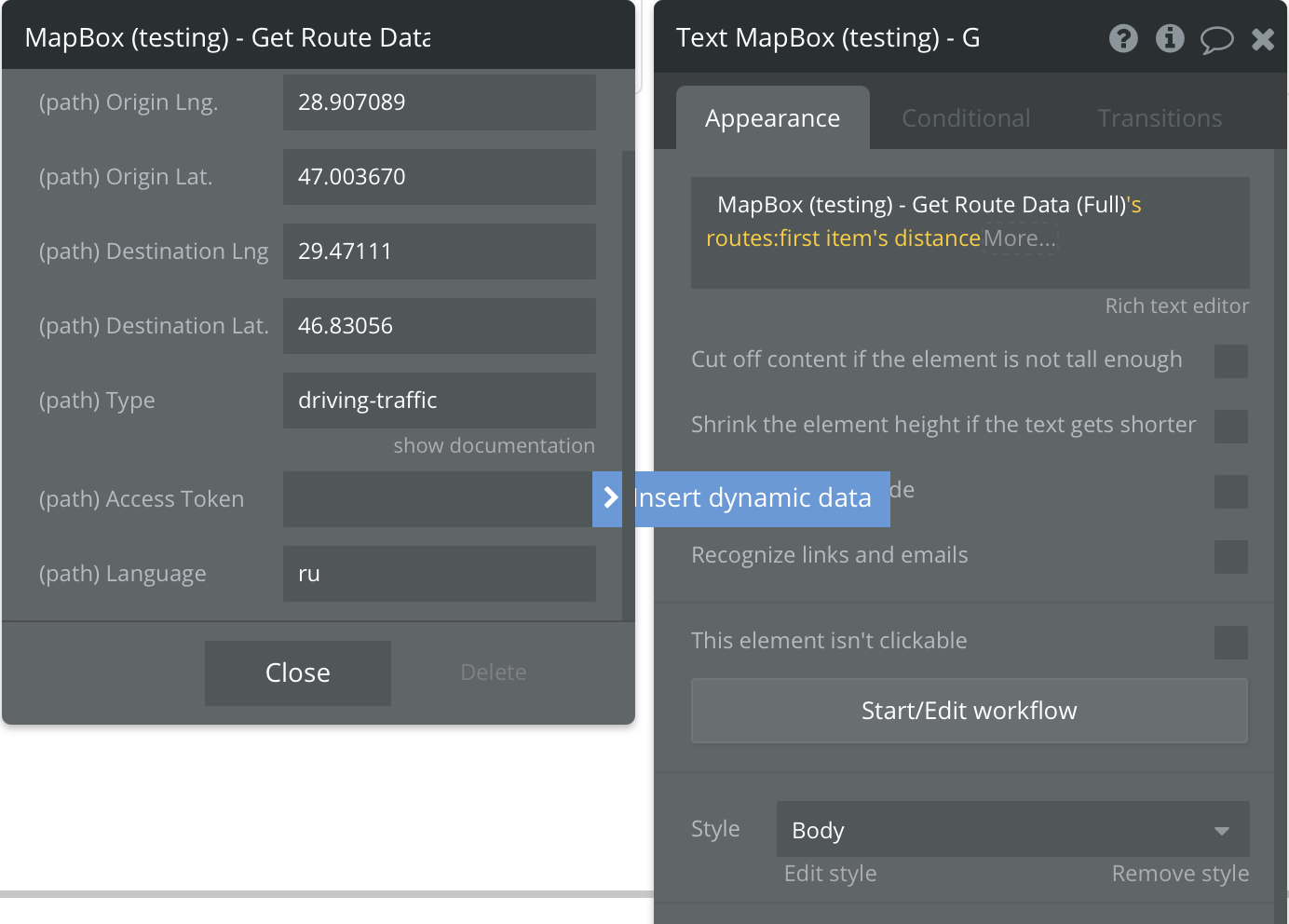The image size is (1289, 924).
Task: Open the Rich text editor link
Action: point(1177,306)
